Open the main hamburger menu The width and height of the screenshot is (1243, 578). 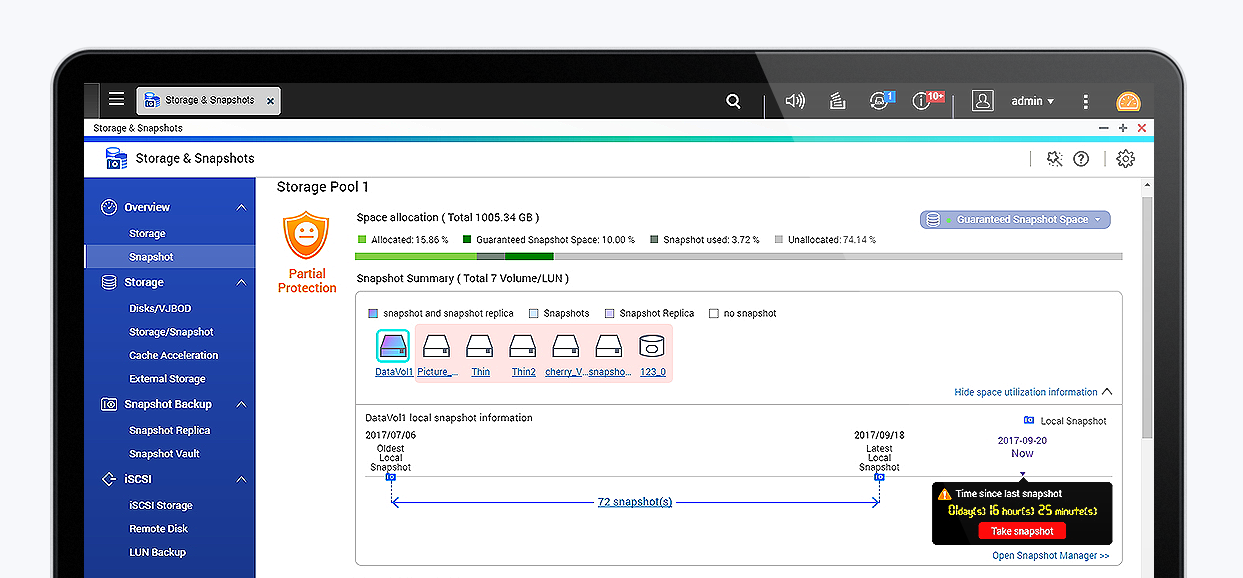(x=117, y=99)
